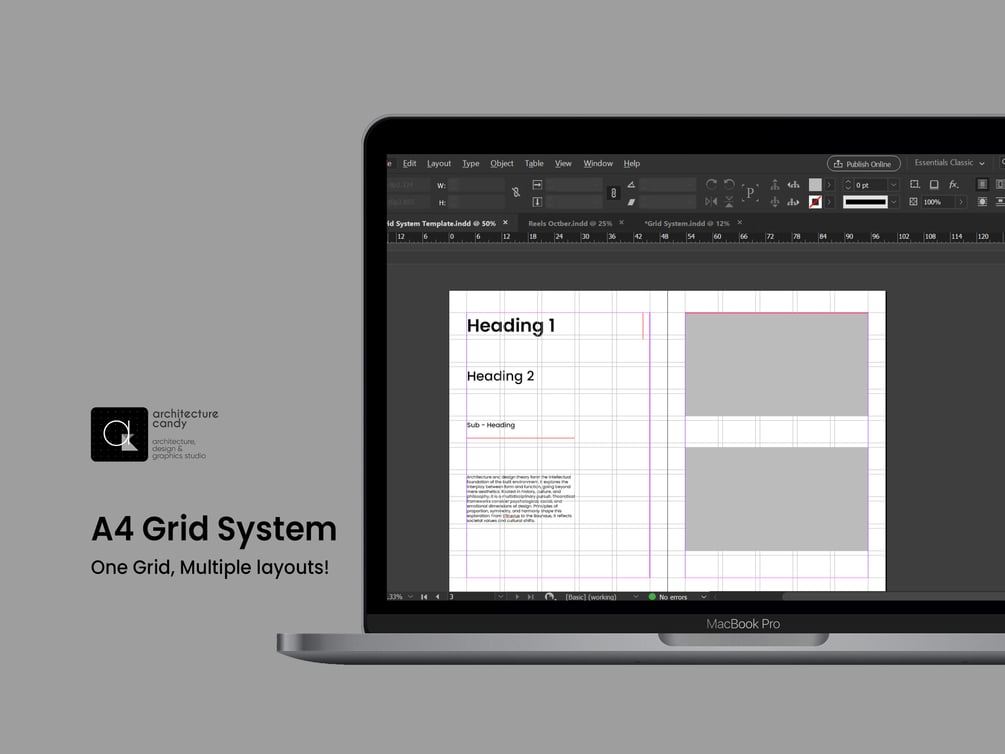The width and height of the screenshot is (1005, 754).
Task: Click the stroke weight stepper arrows
Action: click(848, 185)
